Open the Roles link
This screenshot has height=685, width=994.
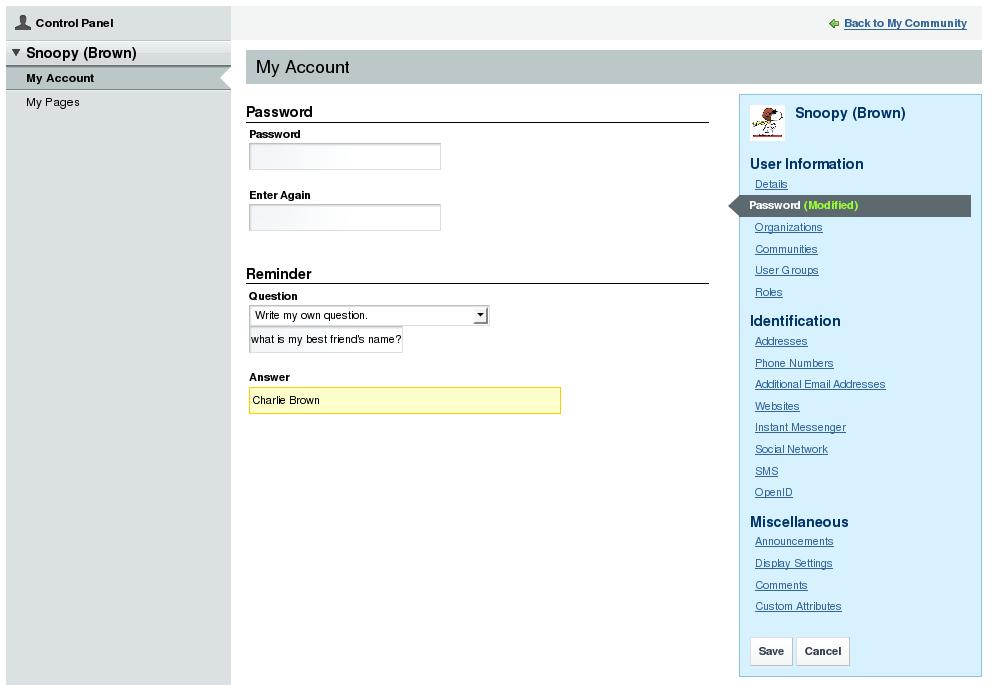pyautogui.click(x=768, y=292)
